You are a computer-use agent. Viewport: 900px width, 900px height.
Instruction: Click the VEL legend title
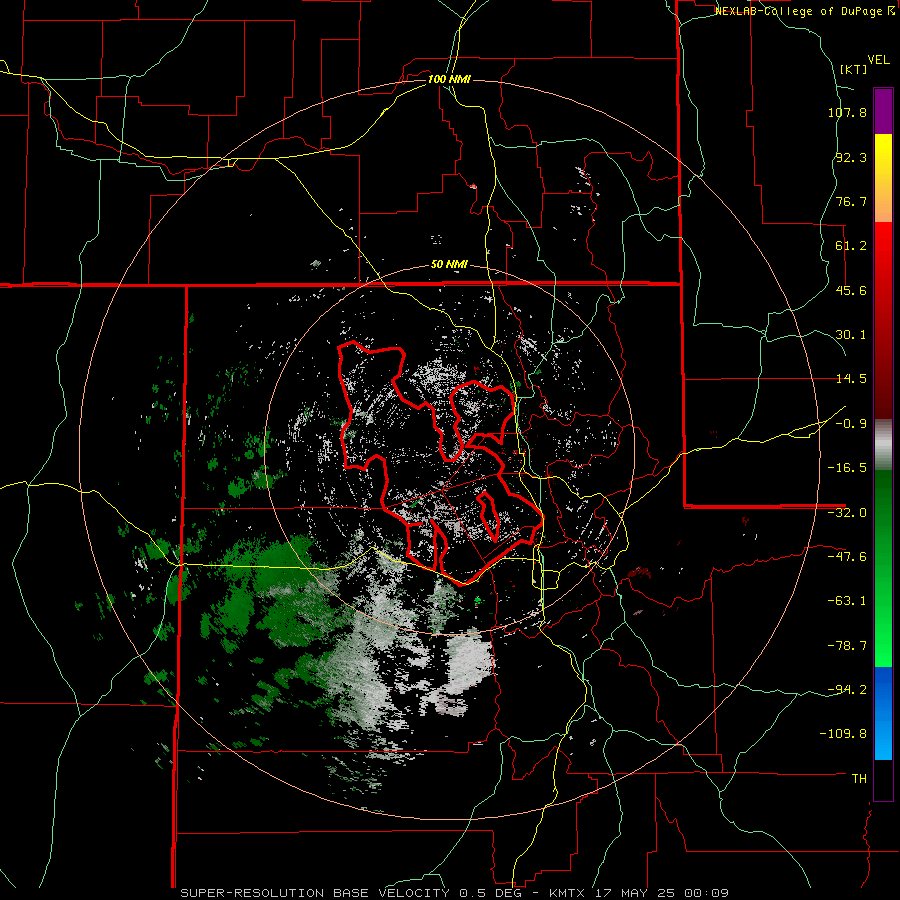click(878, 60)
